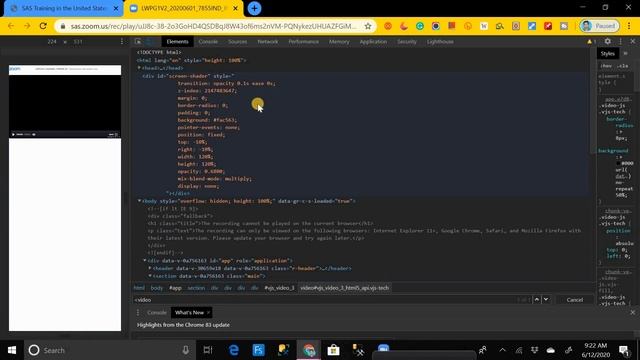Click the address bar URL
This screenshot has height=360, width=640.
click(x=213, y=26)
